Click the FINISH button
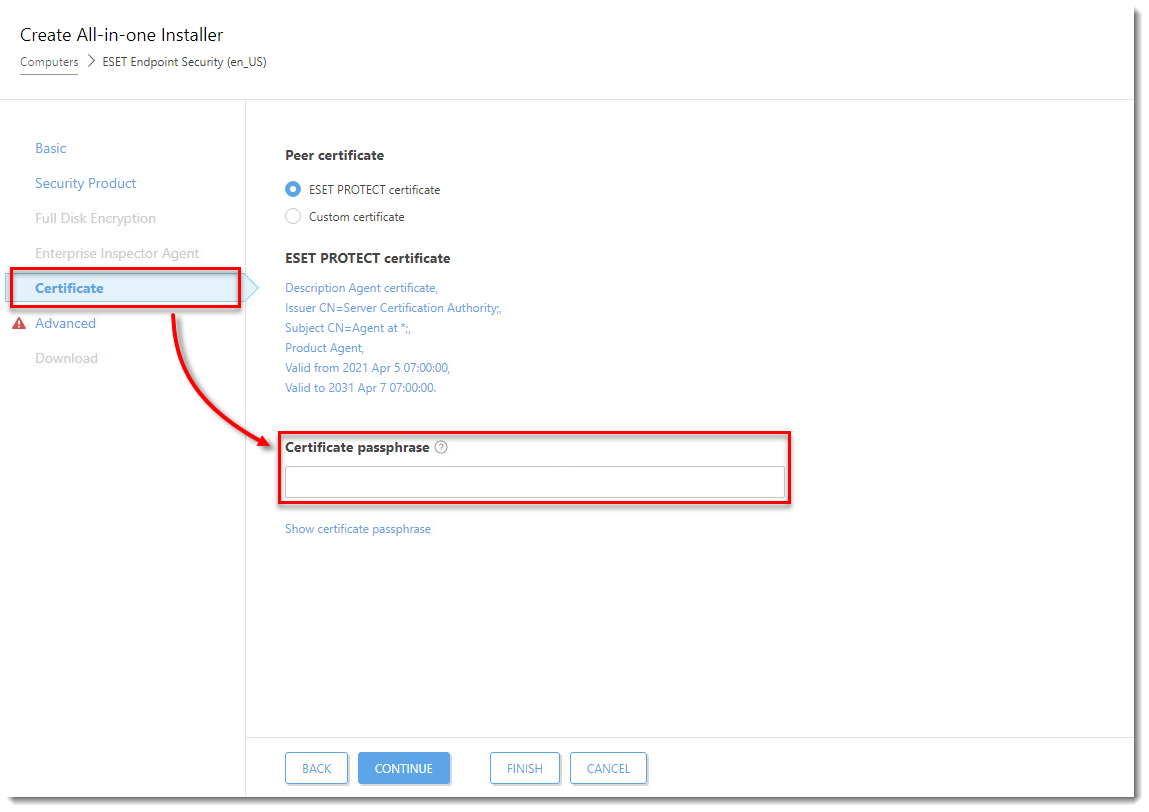This screenshot has width=1149, height=812. coord(524,768)
